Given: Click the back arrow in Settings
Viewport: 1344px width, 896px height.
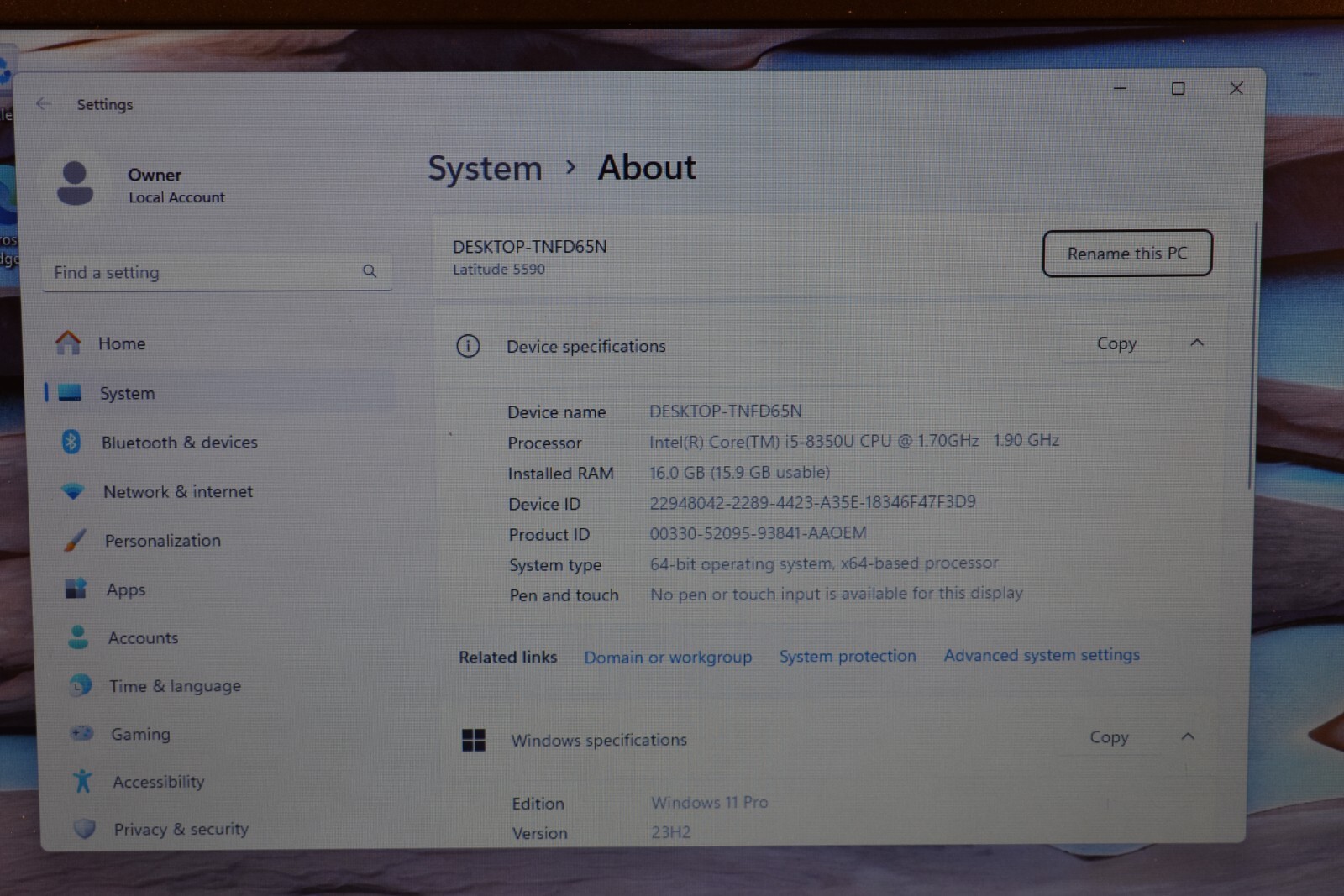Looking at the screenshot, I should pyautogui.click(x=44, y=103).
